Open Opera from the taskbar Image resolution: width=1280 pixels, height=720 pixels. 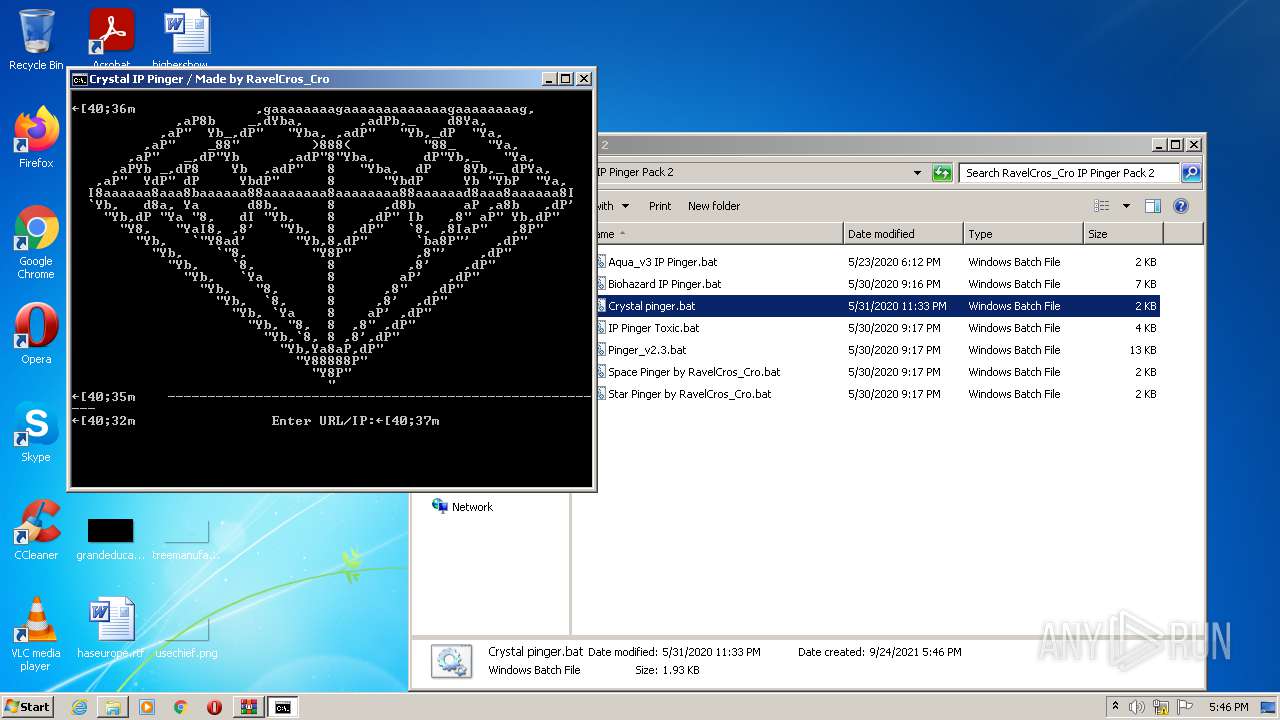click(214, 707)
